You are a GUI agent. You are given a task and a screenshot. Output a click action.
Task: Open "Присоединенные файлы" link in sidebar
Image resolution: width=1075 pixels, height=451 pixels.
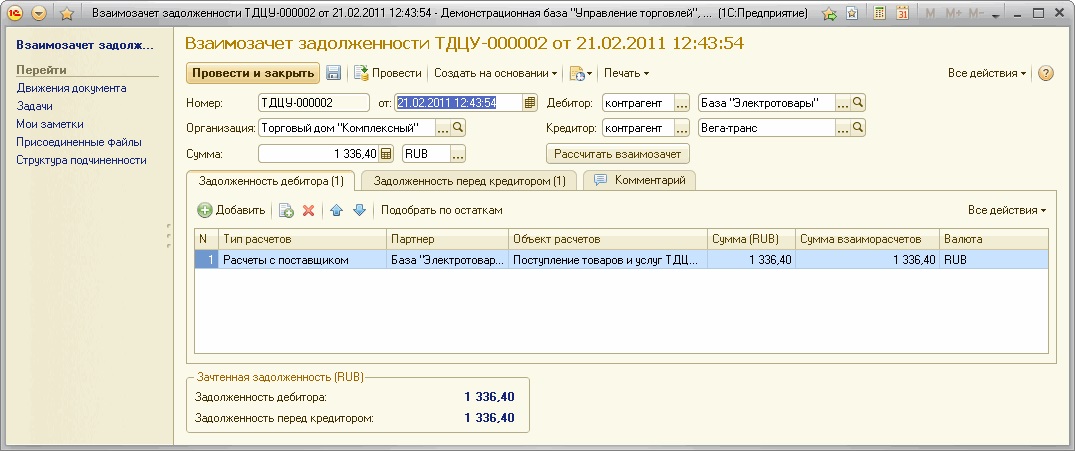pos(79,142)
